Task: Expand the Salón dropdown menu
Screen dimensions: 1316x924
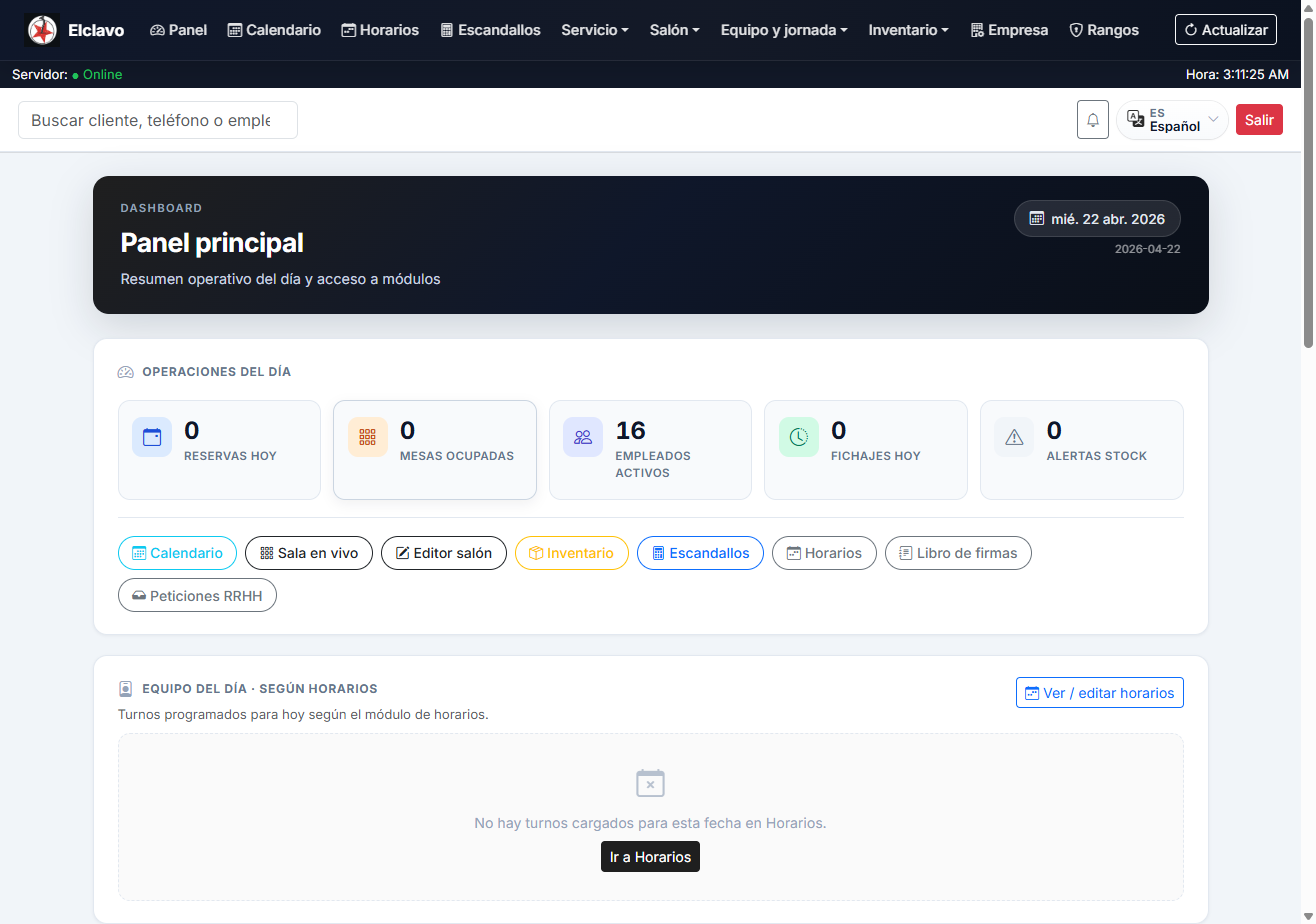Action: [x=675, y=30]
